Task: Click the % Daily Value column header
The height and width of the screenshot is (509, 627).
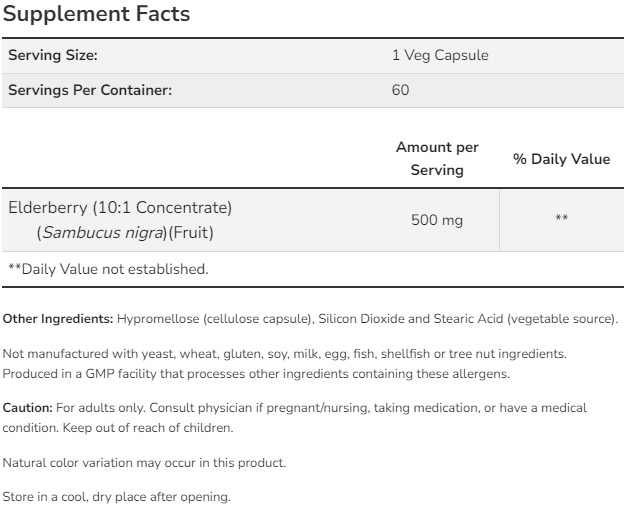Action: point(561,159)
